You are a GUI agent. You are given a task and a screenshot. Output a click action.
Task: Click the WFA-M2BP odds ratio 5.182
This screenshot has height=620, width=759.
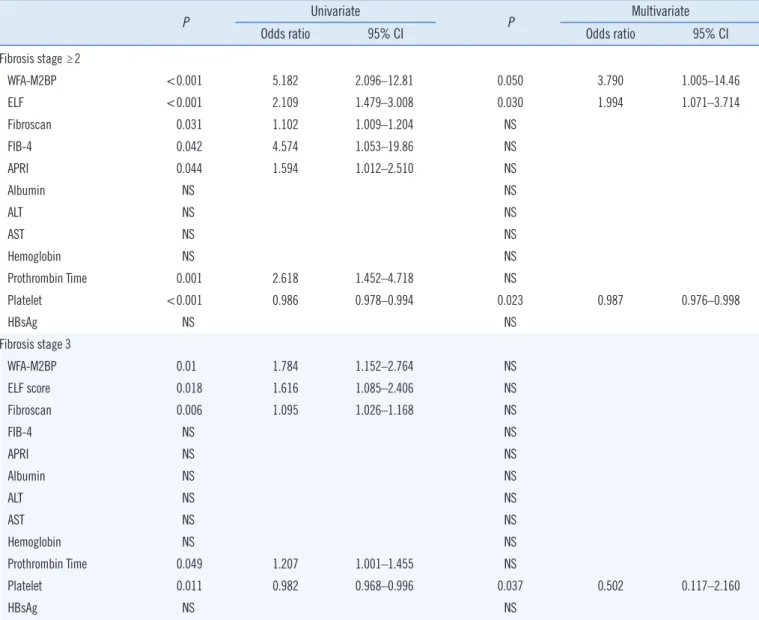pos(285,80)
